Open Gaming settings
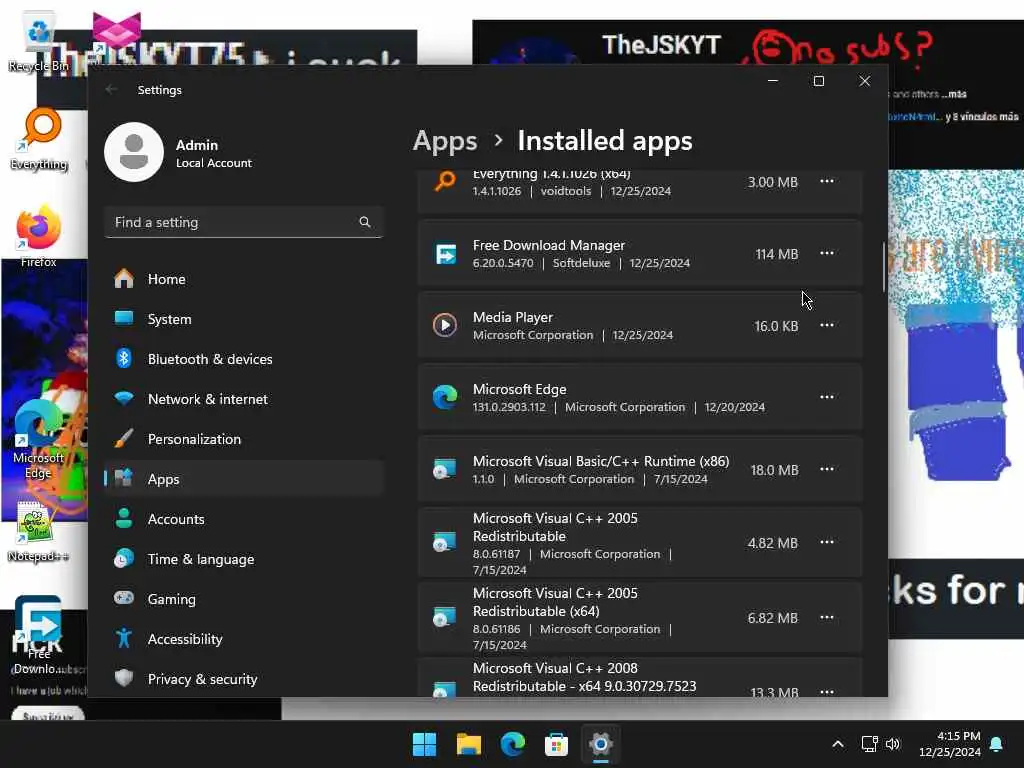This screenshot has width=1024, height=768. (x=243, y=599)
